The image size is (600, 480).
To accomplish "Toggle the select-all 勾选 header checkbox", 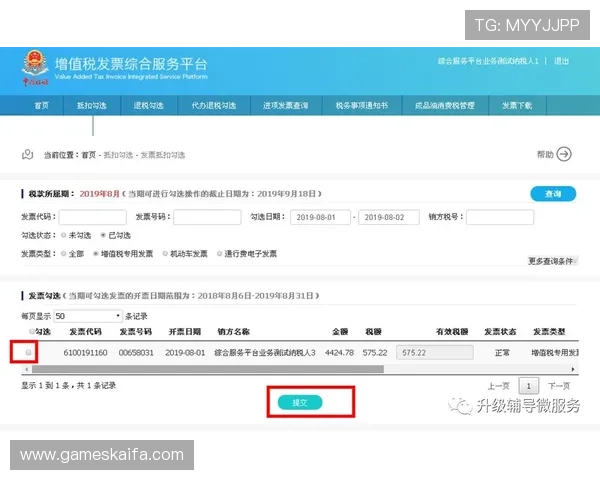I will tap(31, 331).
